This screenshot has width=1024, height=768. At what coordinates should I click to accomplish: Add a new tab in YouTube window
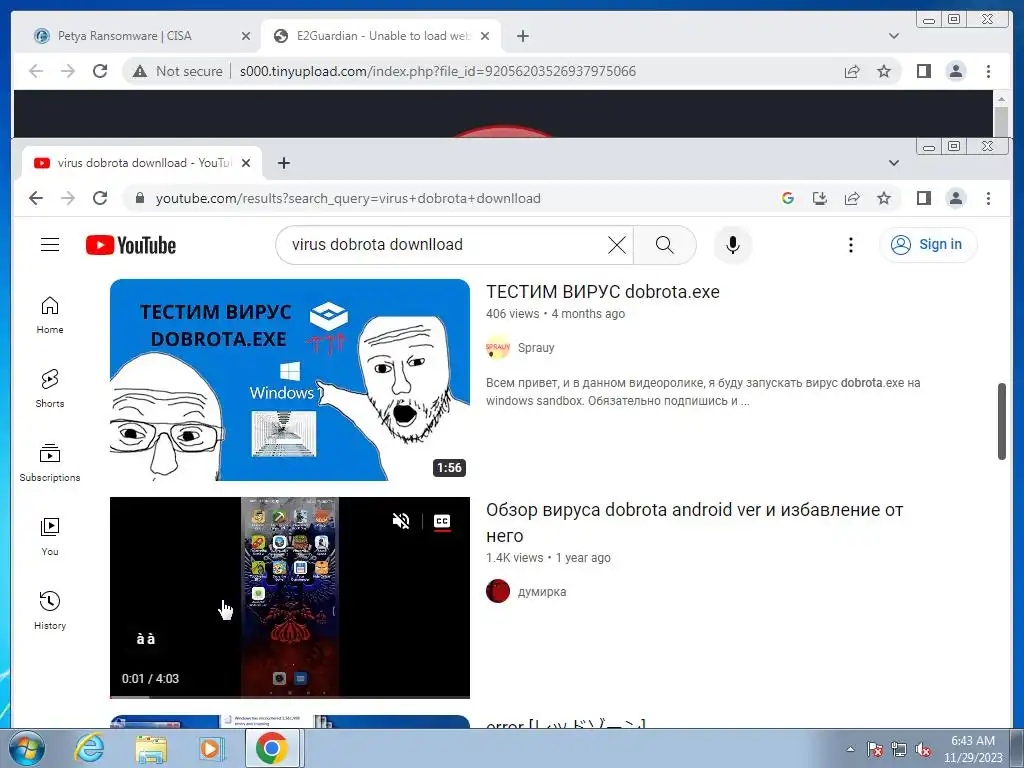click(283, 163)
